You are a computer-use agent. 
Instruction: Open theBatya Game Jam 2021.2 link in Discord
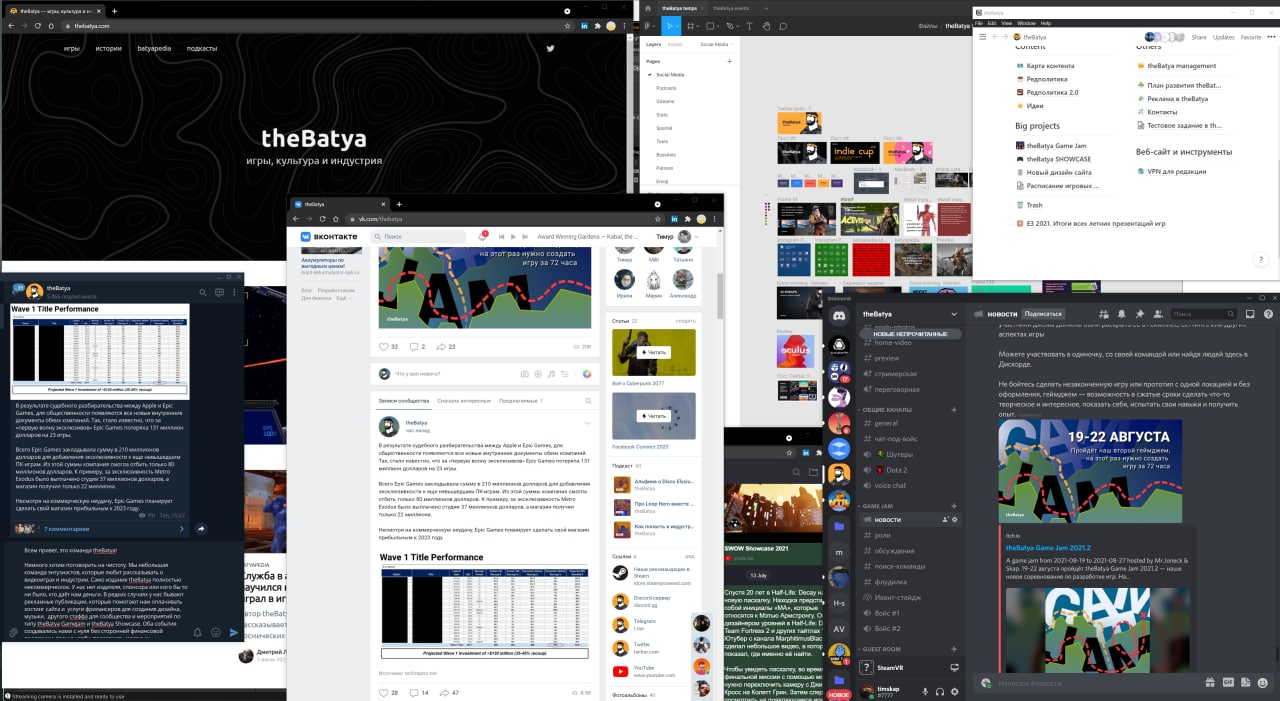click(1047, 548)
